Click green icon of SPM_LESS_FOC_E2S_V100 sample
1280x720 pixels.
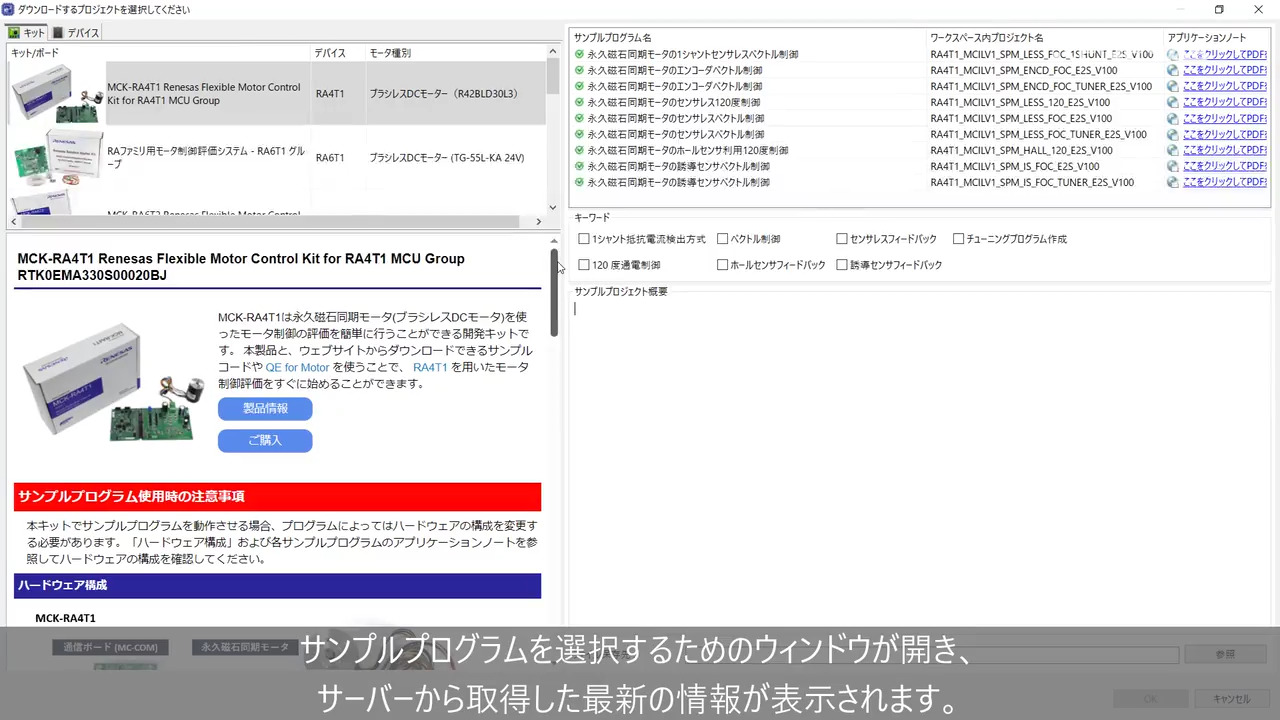coord(579,118)
